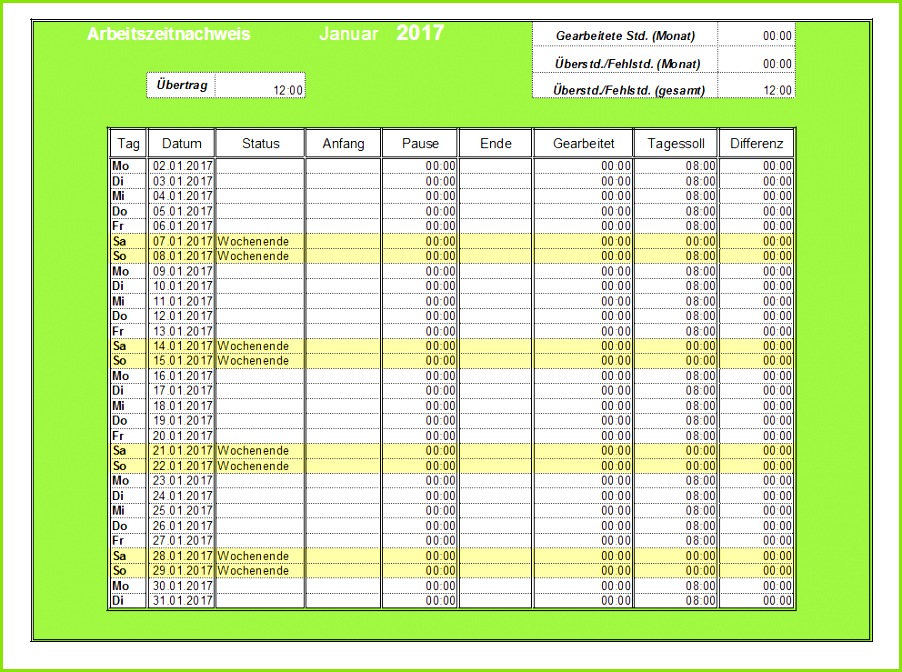Click the Pause column header
902x672 pixels.
point(420,143)
